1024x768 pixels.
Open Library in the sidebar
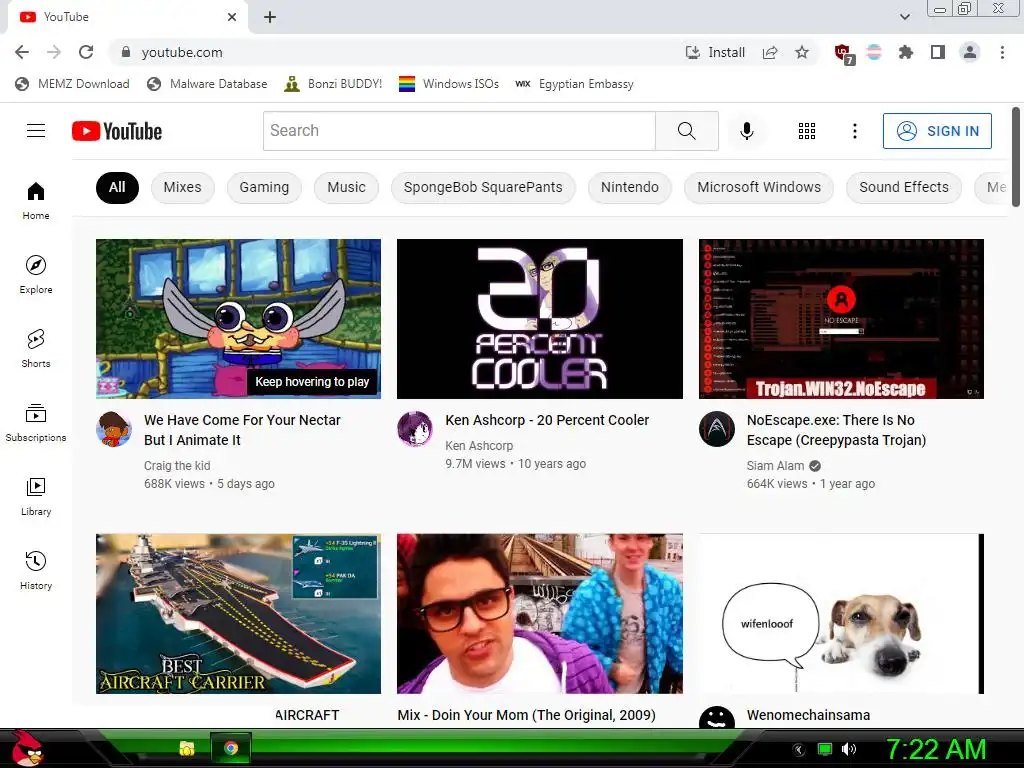coord(36,497)
